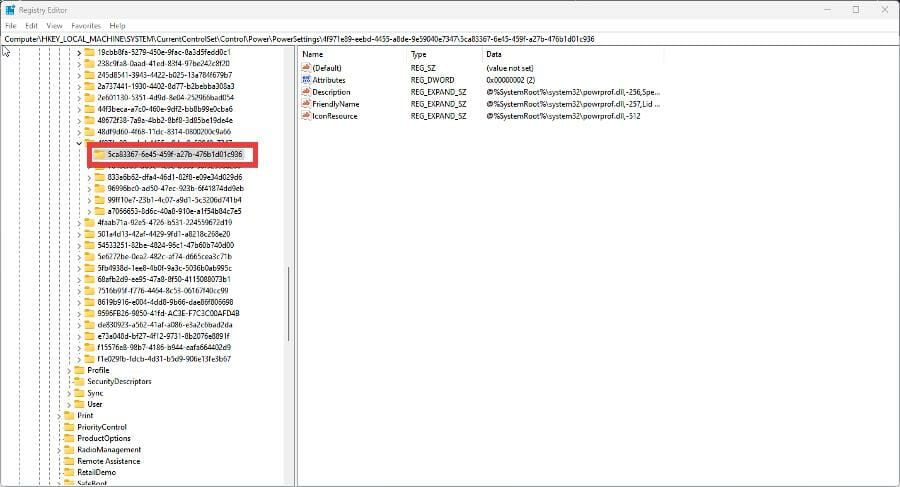Click the Description string value icon
The width and height of the screenshot is (900, 487).
(306, 92)
